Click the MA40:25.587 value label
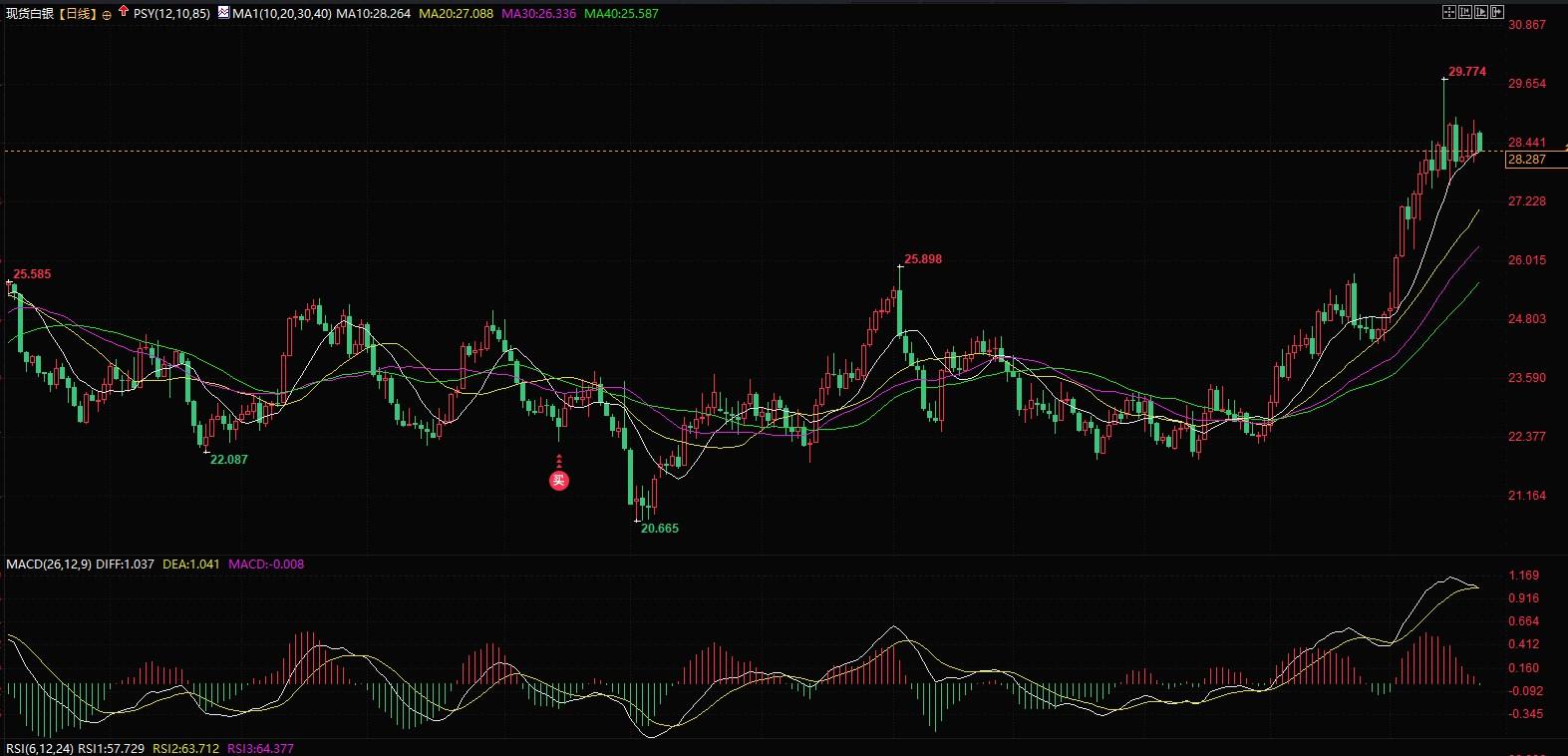The width and height of the screenshot is (1568, 756). pyautogui.click(x=622, y=14)
